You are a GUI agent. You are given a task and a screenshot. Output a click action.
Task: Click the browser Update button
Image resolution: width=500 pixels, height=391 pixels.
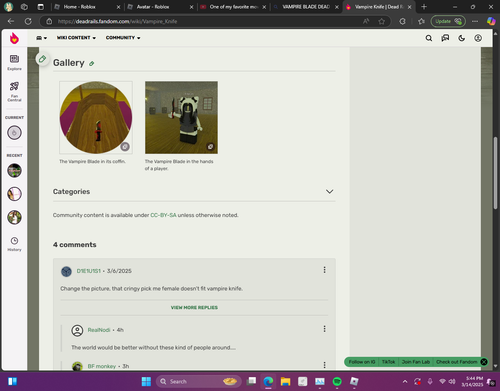tap(448, 21)
